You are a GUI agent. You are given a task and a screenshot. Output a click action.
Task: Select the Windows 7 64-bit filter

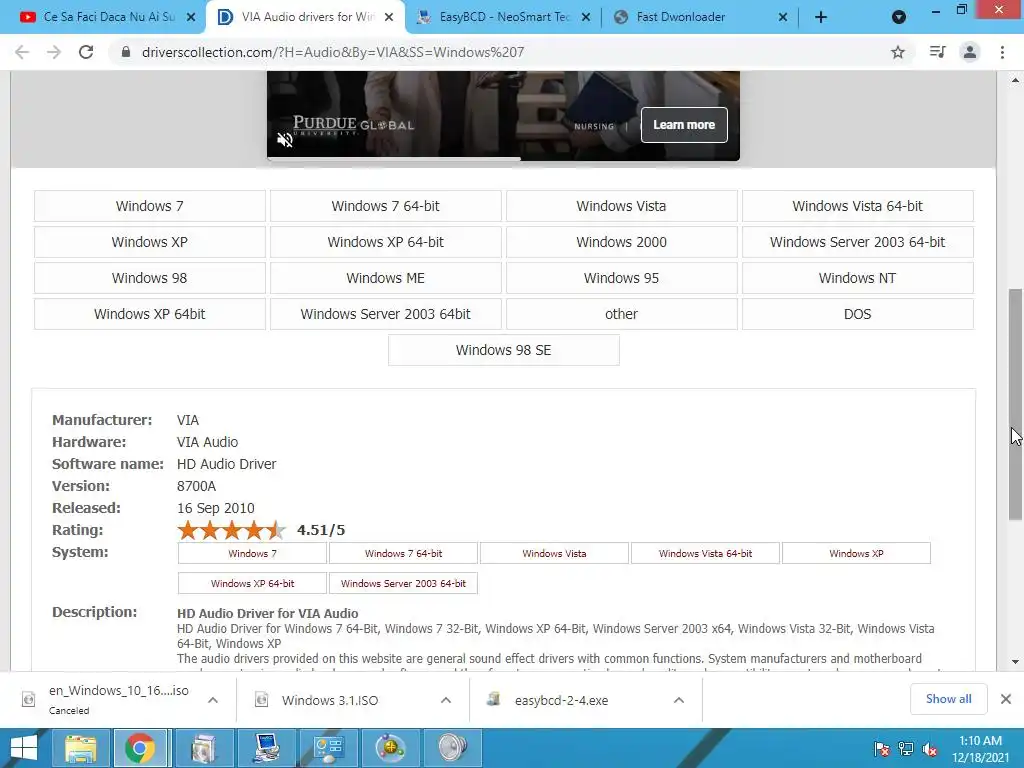click(385, 206)
